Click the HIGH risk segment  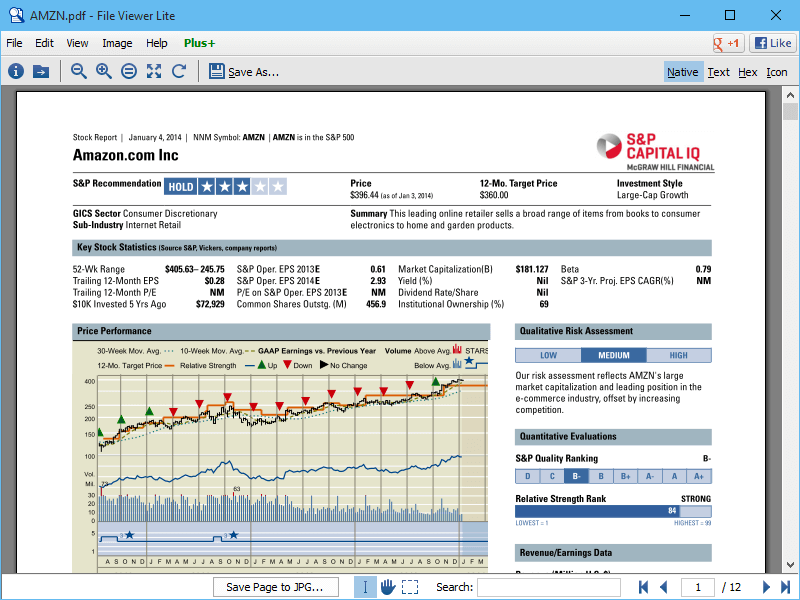679,355
